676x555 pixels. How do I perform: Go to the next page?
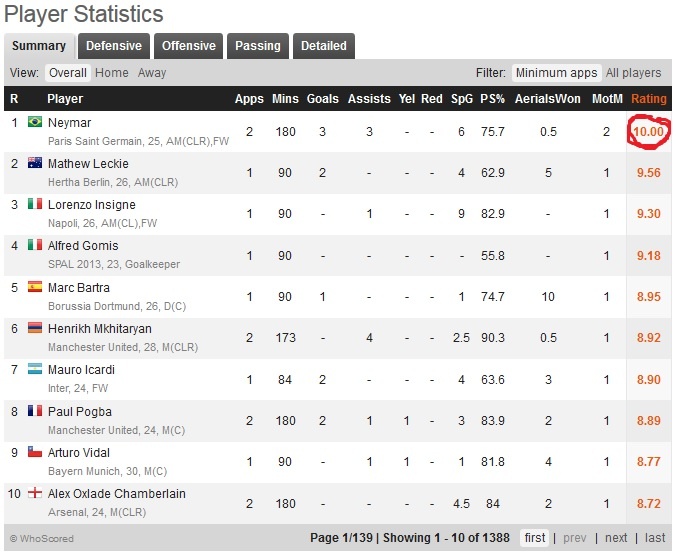[617, 538]
